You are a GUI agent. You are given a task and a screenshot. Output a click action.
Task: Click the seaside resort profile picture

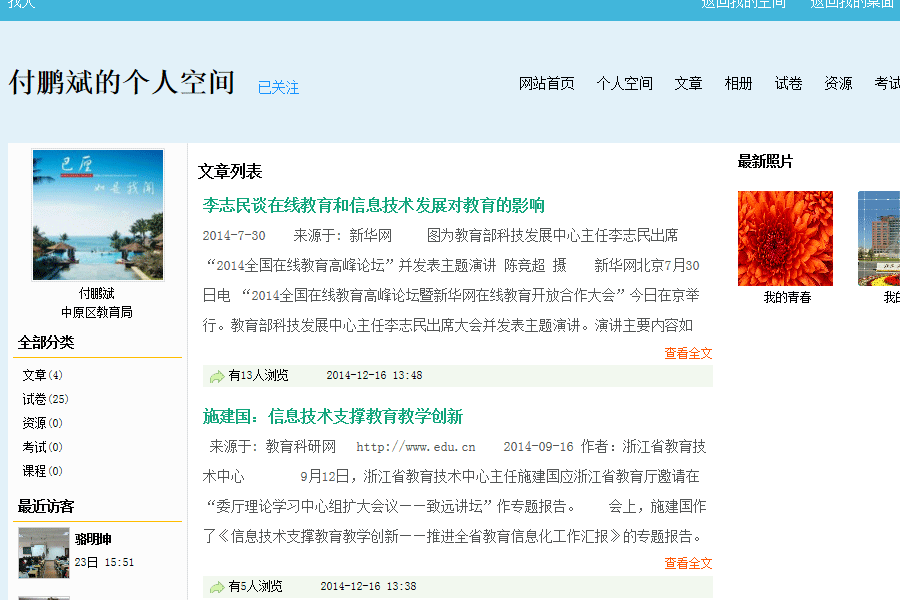pyautogui.click(x=98, y=215)
